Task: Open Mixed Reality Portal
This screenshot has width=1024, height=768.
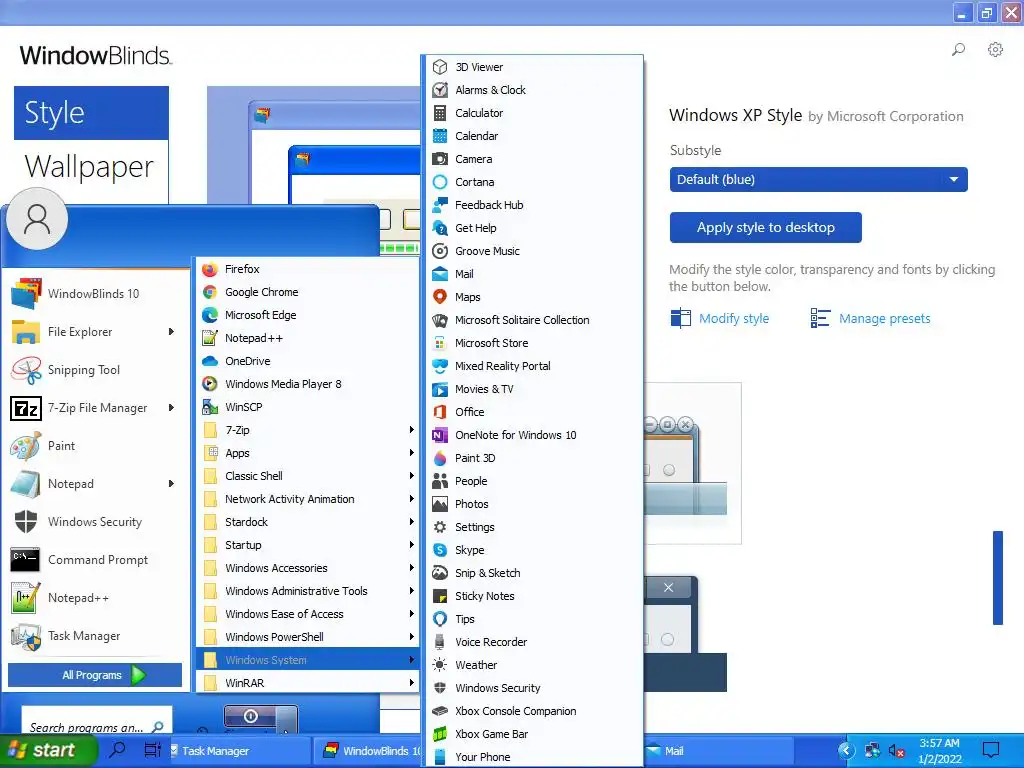Action: (x=534, y=366)
